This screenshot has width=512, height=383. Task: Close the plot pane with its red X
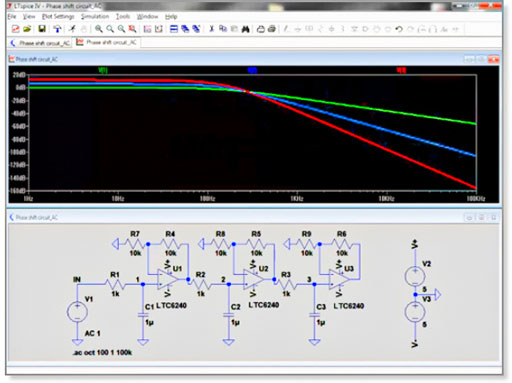pyautogui.click(x=494, y=59)
